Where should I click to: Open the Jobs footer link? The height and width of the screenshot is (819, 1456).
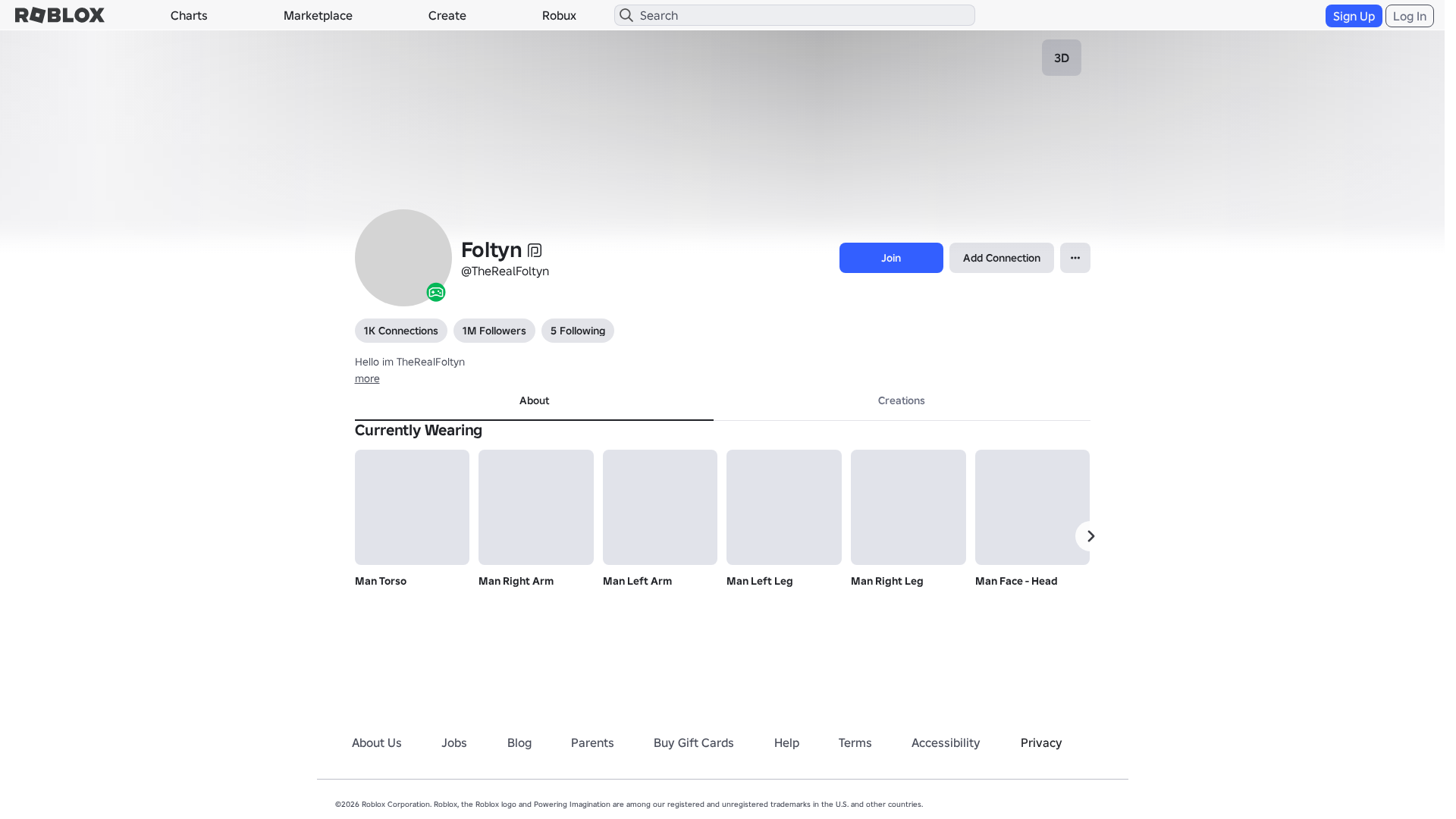pyautogui.click(x=454, y=742)
